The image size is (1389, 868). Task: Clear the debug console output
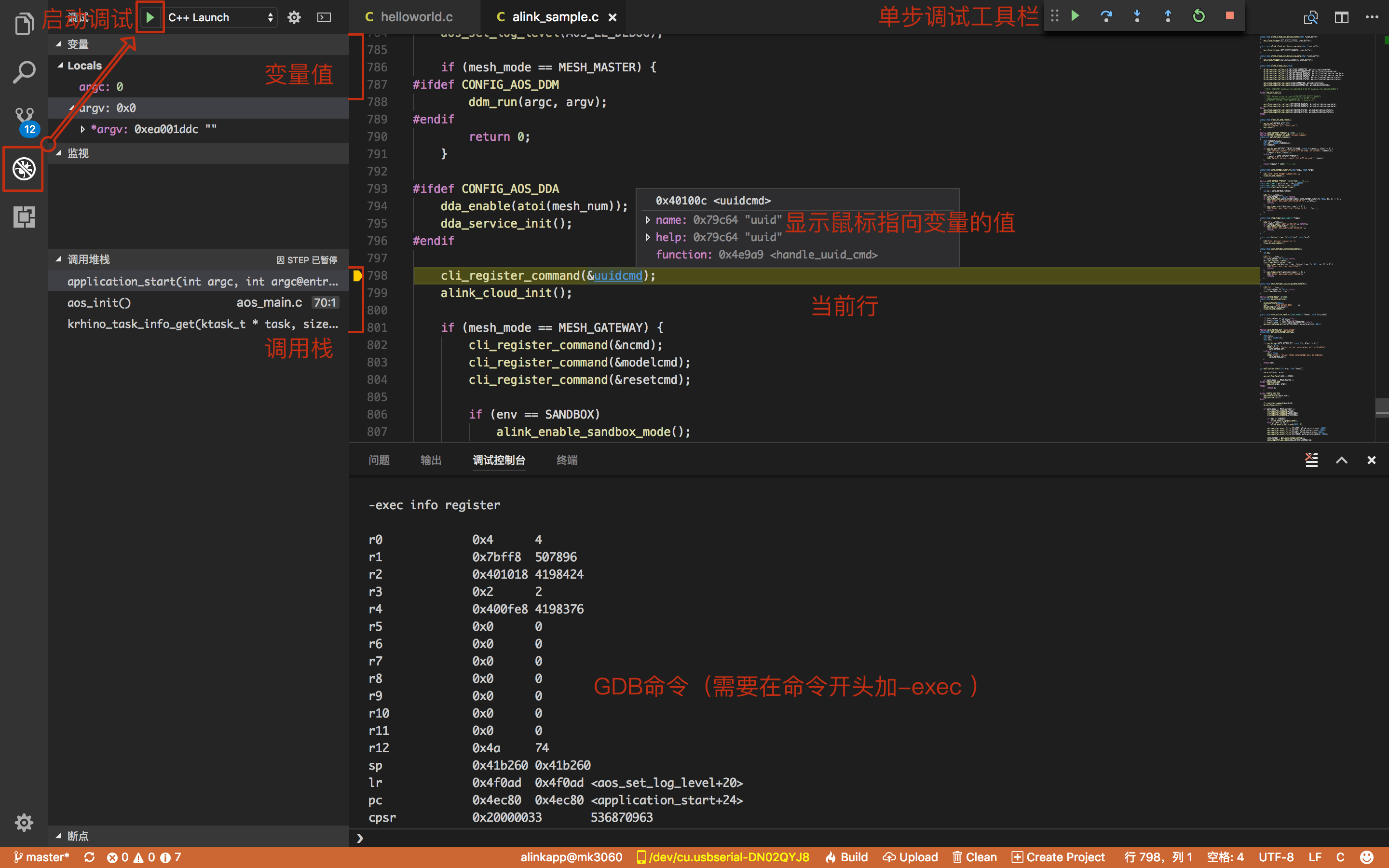point(1311,460)
